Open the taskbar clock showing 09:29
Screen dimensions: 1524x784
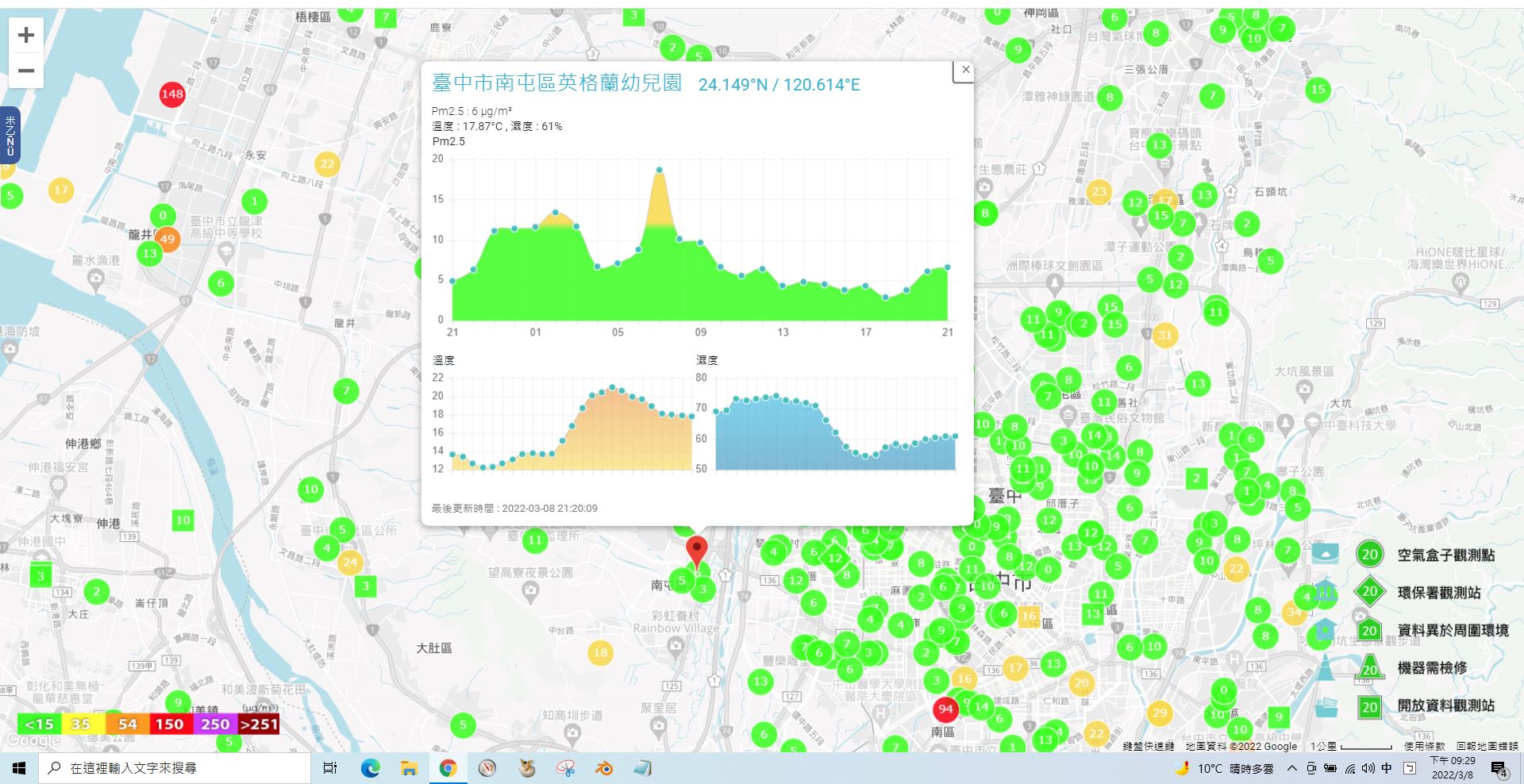click(1453, 767)
